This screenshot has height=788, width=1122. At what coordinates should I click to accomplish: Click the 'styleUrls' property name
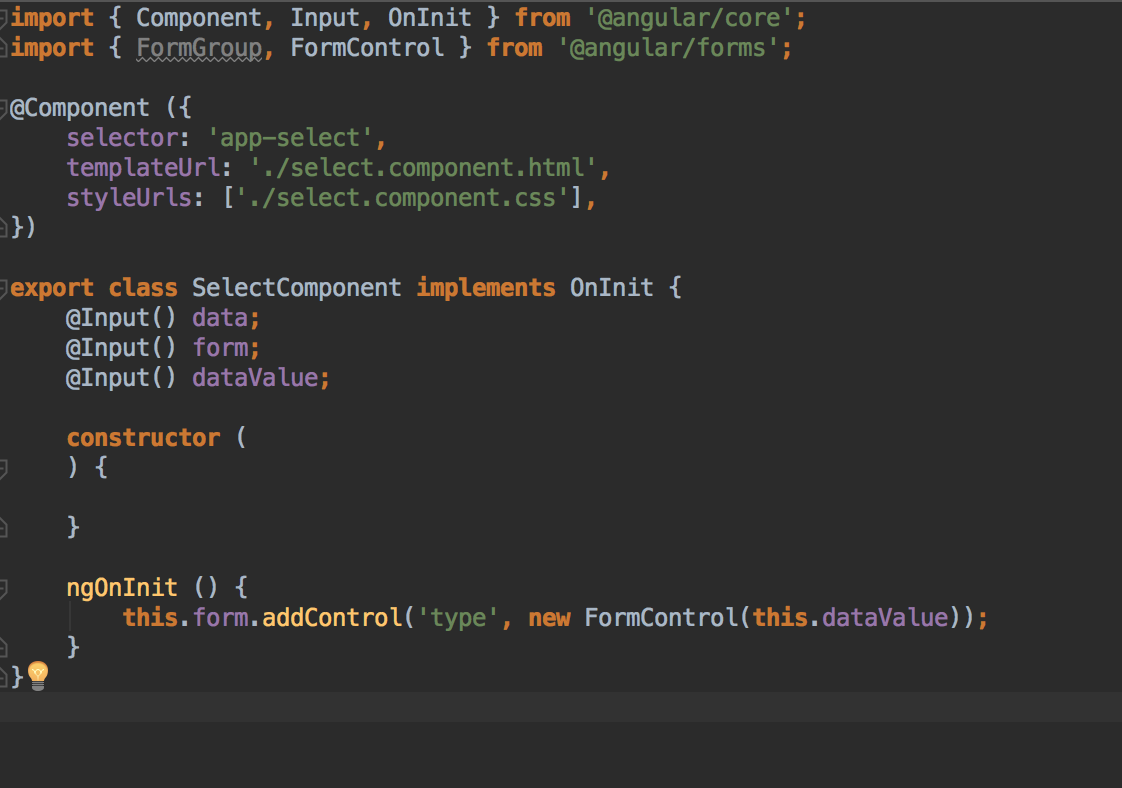pos(129,198)
